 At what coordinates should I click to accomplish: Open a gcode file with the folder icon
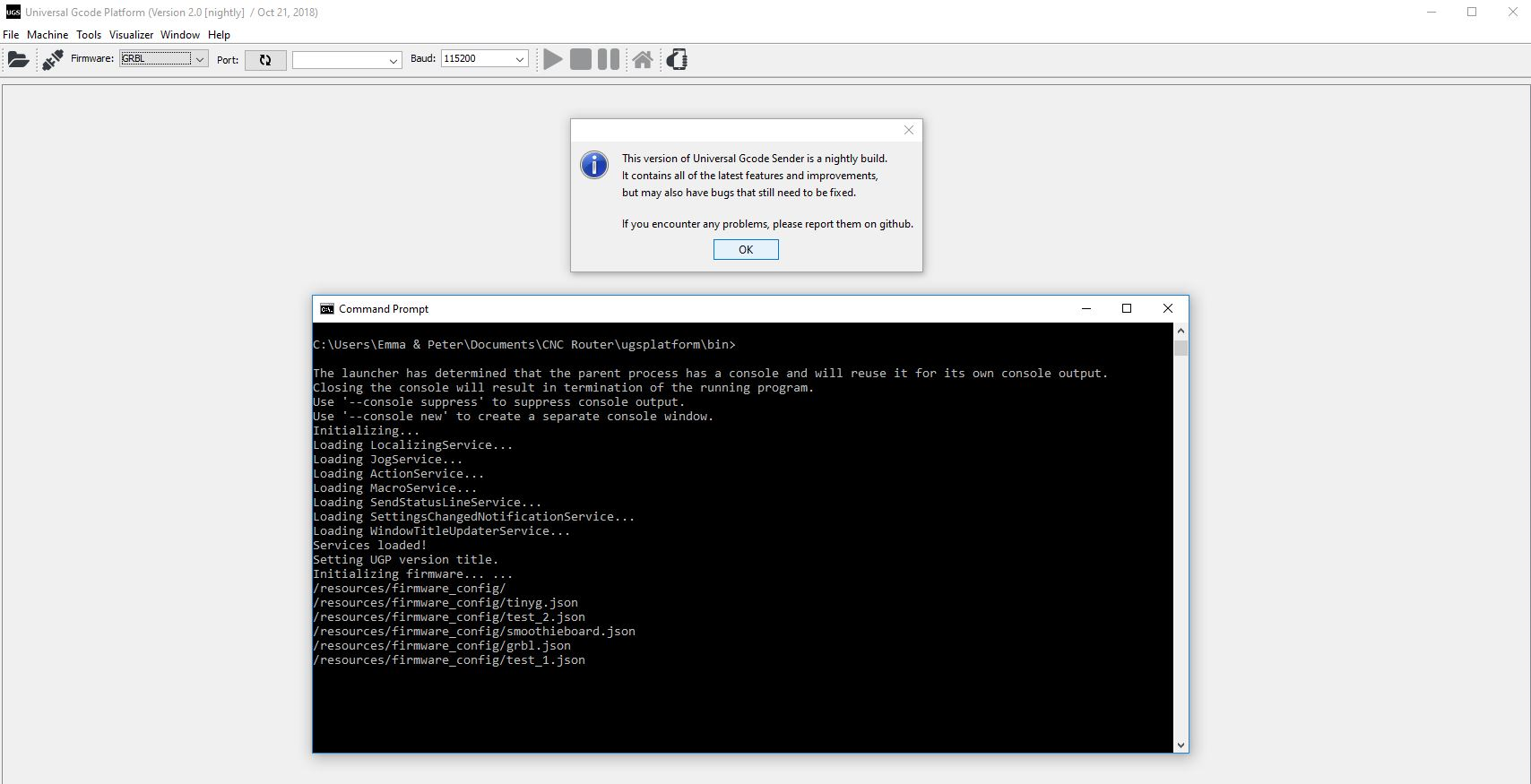18,60
